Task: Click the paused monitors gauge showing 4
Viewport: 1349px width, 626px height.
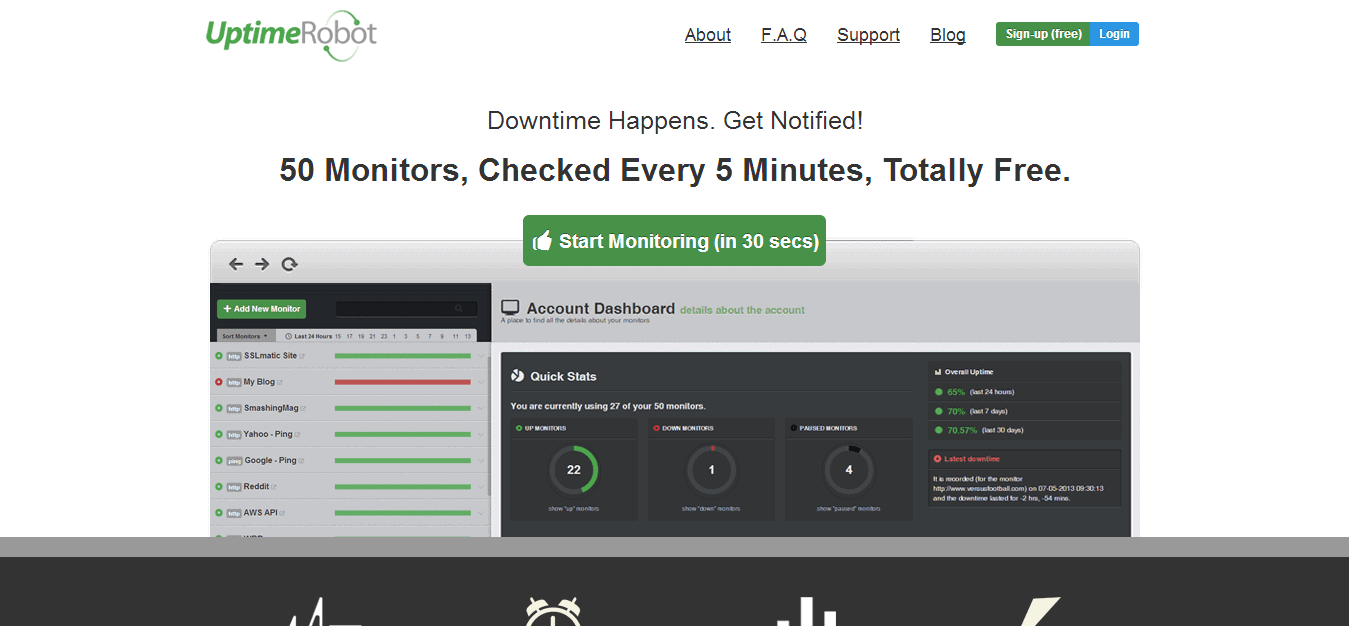Action: (849, 469)
